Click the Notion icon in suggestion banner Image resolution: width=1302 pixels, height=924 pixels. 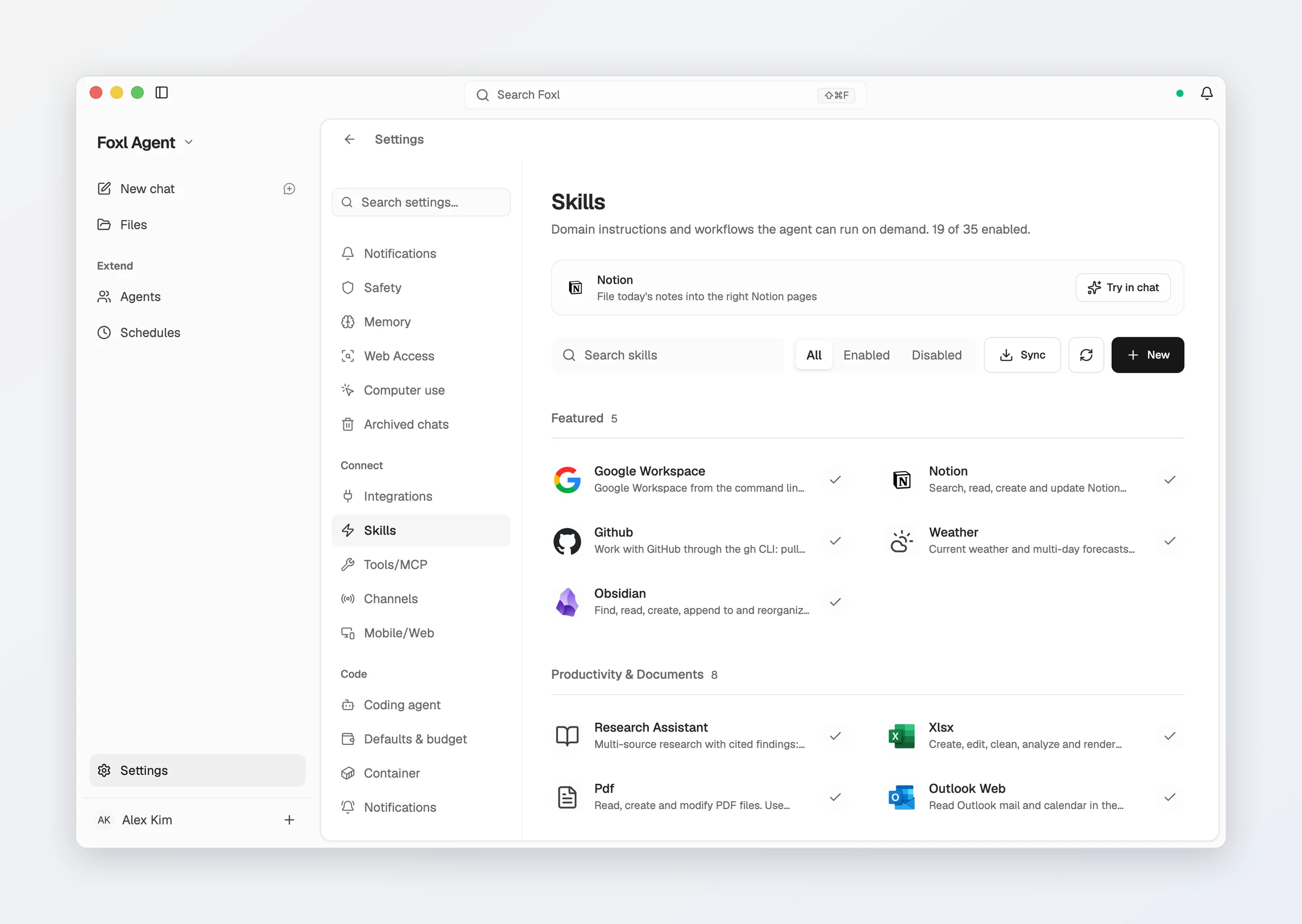click(575, 288)
